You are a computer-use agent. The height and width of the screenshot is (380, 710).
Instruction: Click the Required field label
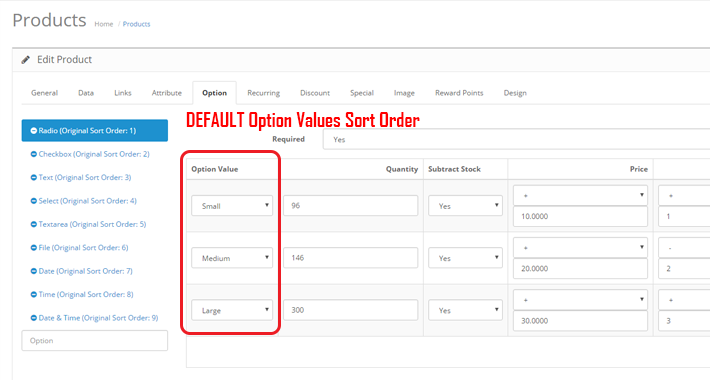[x=288, y=139]
